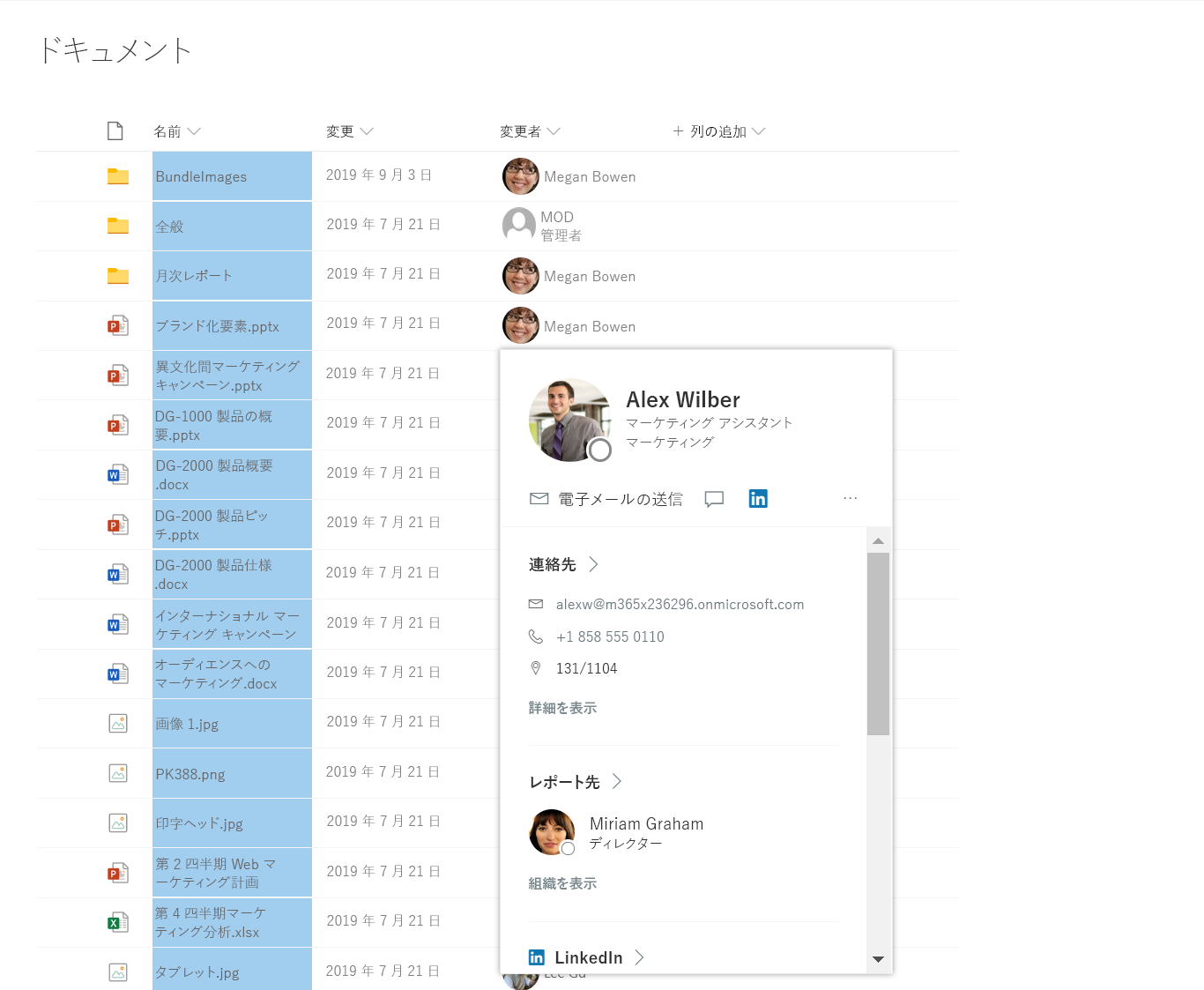The height and width of the screenshot is (990, 1204).
Task: Click the Word icon for DG-2000 製品仕様
Action: pyautogui.click(x=118, y=574)
